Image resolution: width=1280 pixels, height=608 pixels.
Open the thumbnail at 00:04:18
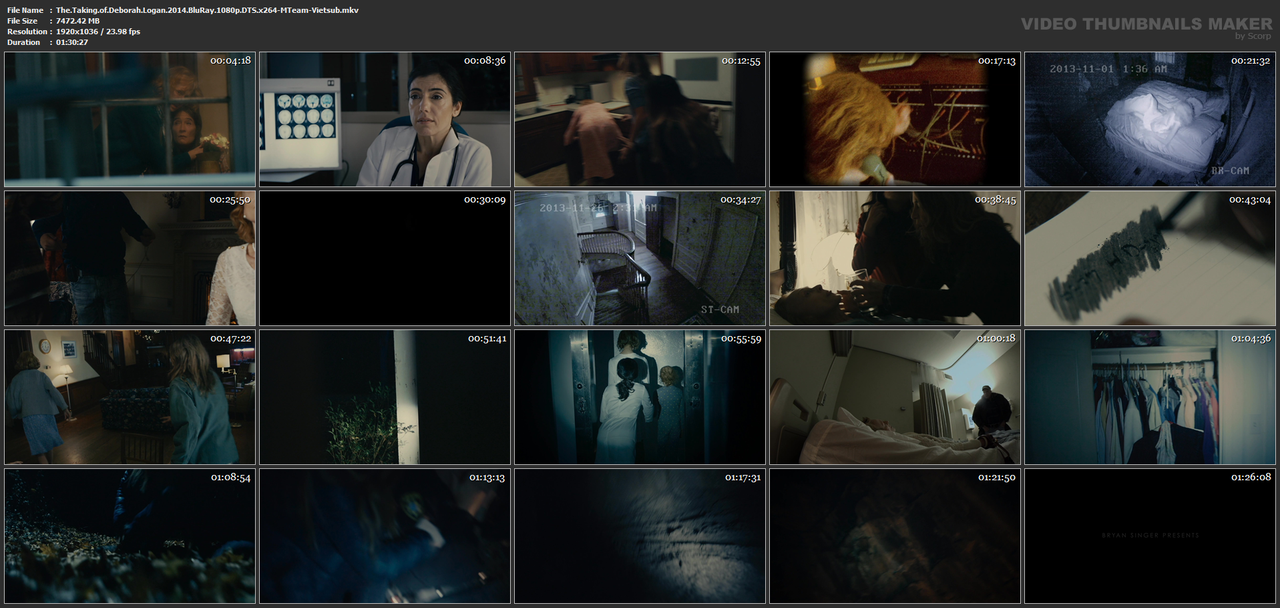click(130, 119)
